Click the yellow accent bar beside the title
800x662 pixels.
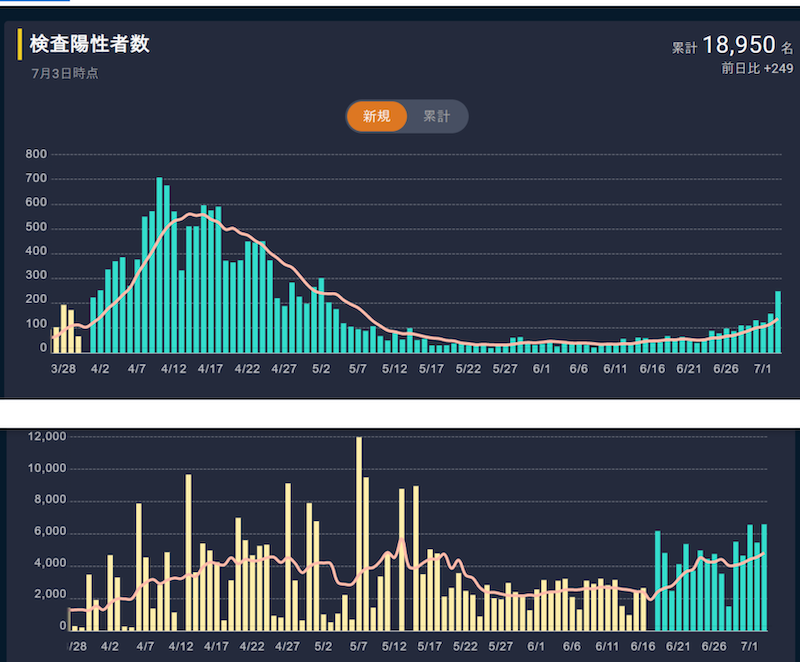pos(20,44)
